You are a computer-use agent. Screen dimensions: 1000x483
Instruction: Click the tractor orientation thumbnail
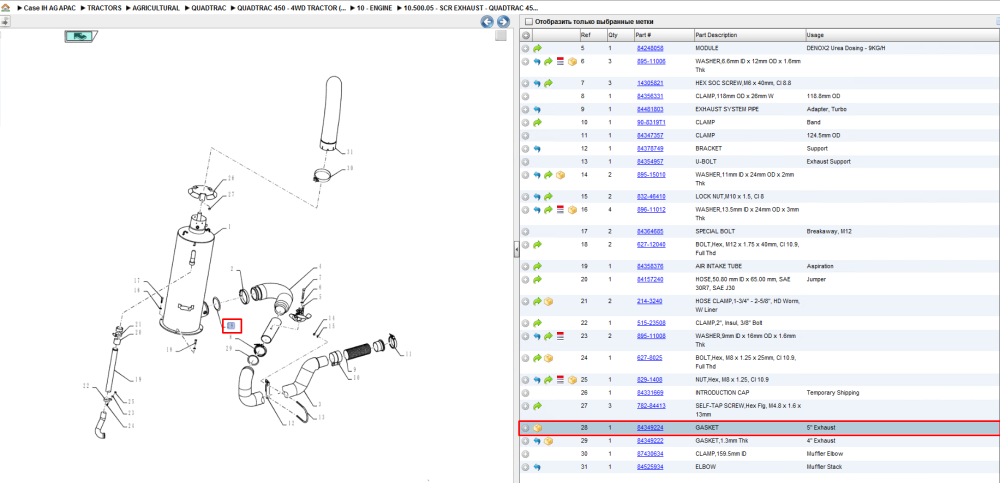pos(80,36)
